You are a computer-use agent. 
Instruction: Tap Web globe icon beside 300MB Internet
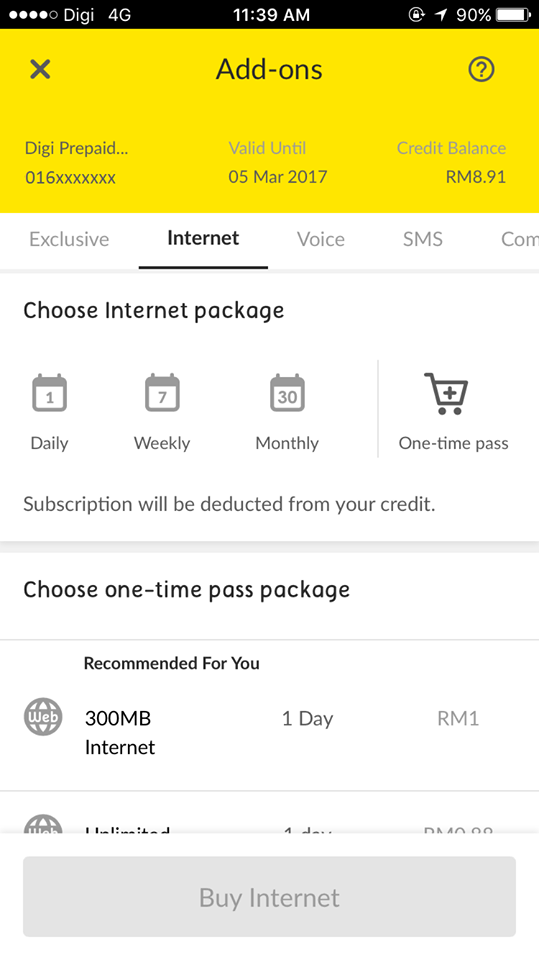[x=43, y=716]
